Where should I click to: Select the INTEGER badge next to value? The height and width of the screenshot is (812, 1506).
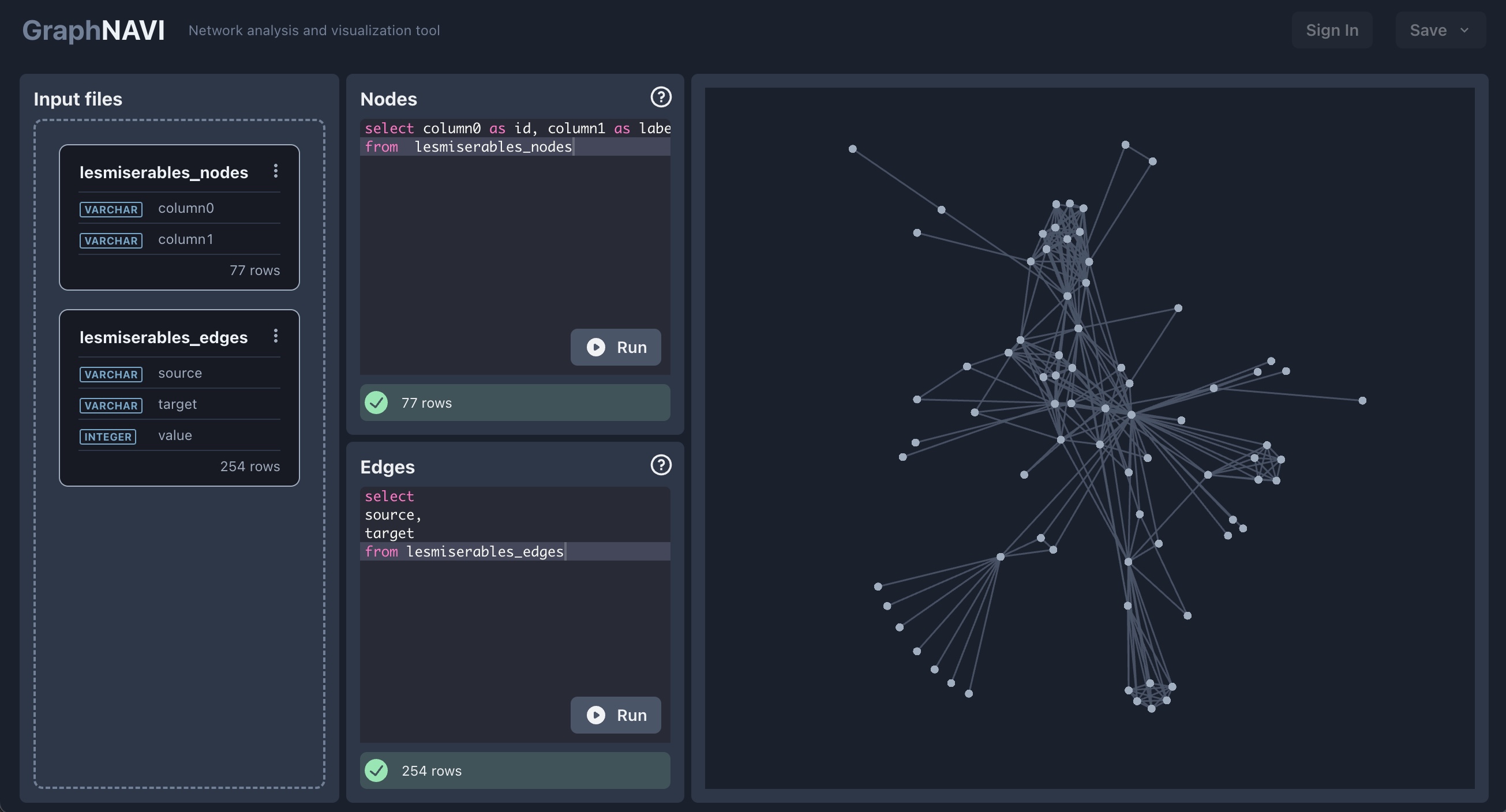pos(107,437)
